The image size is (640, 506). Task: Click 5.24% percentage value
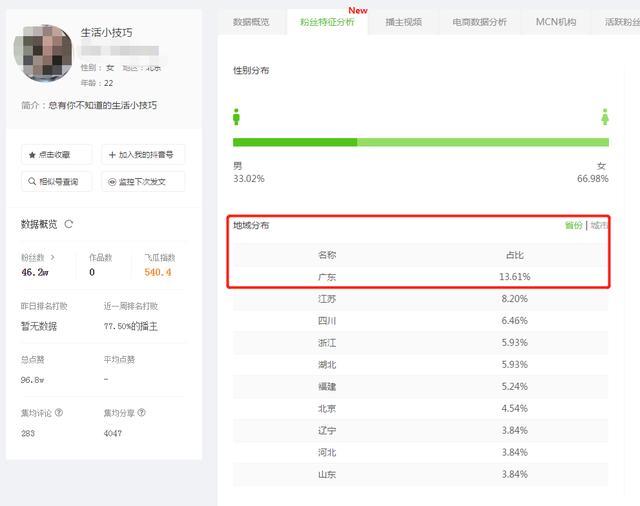pos(515,386)
